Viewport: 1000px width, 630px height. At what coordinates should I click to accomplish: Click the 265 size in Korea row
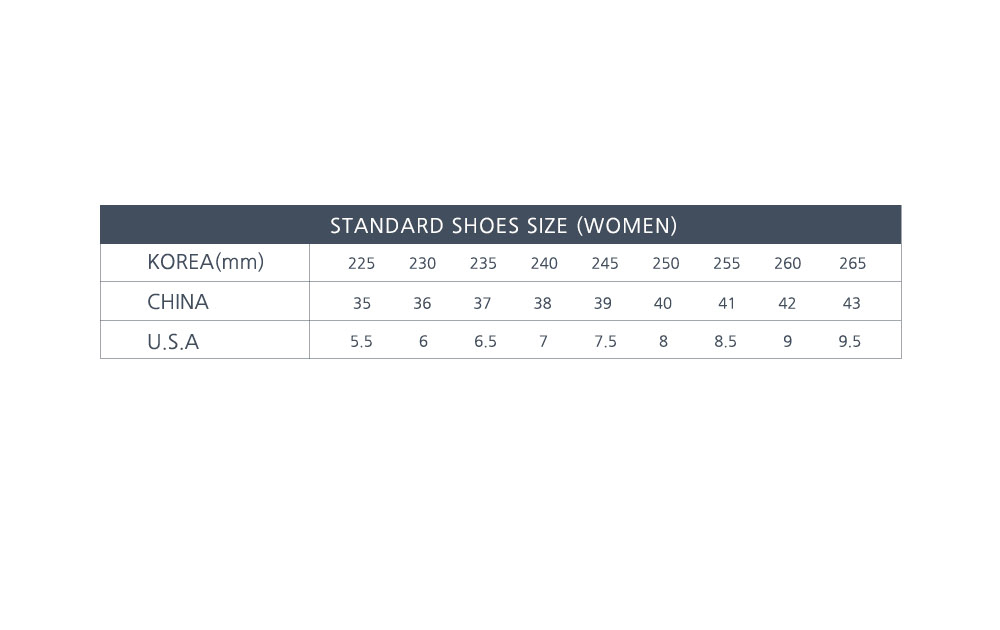[852, 264]
